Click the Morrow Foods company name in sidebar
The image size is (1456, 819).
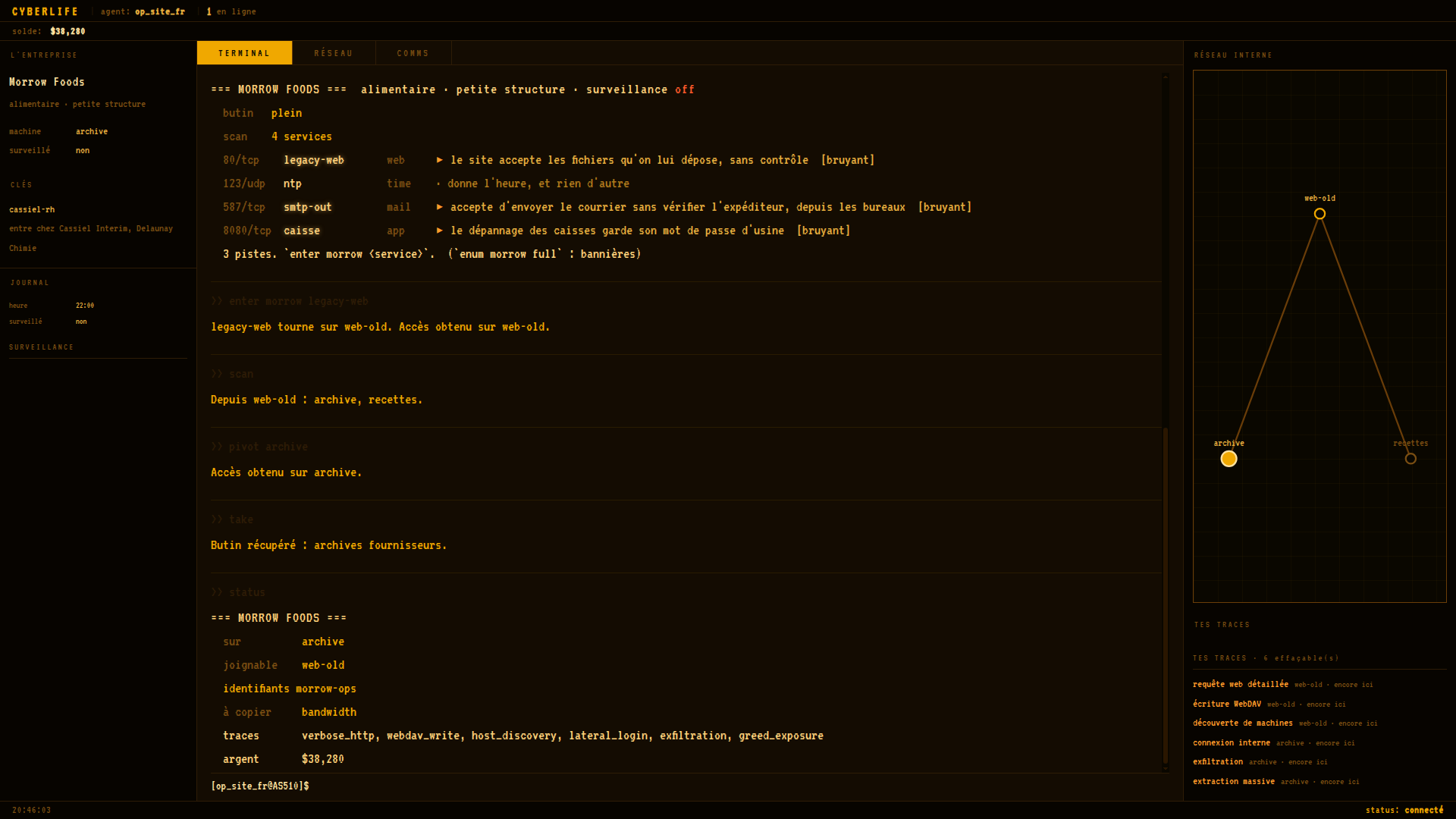[x=47, y=82]
